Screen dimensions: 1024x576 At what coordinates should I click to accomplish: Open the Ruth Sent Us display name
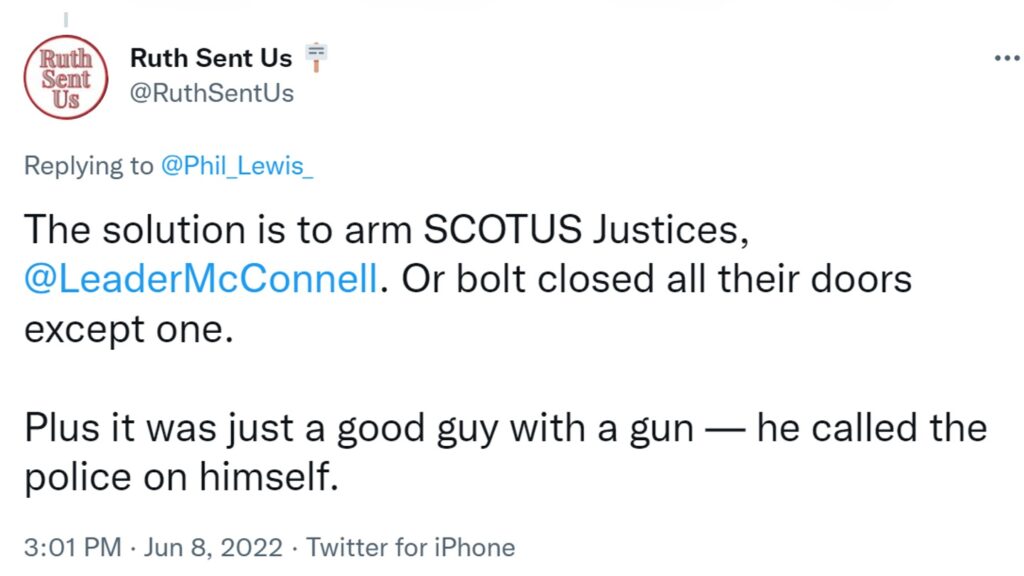[x=211, y=58]
